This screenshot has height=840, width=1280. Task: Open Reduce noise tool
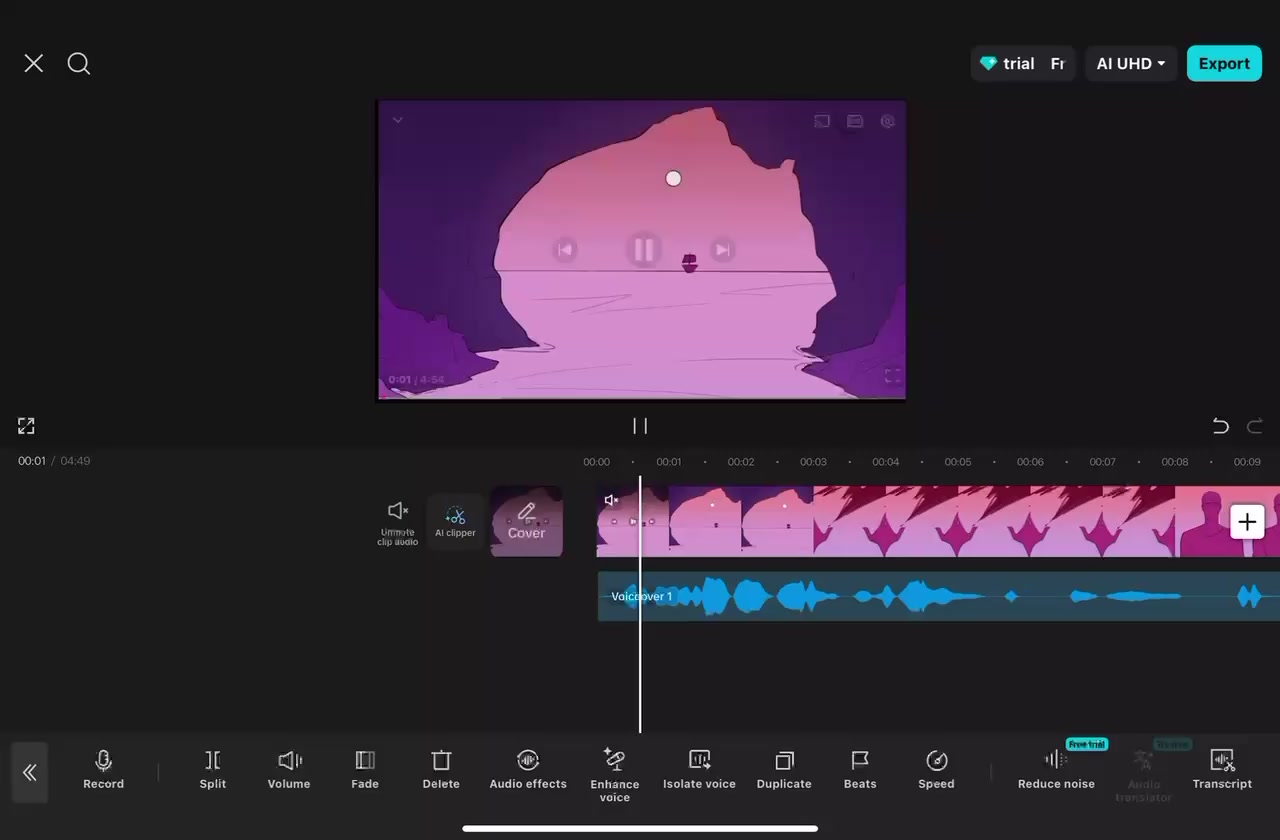(1056, 770)
